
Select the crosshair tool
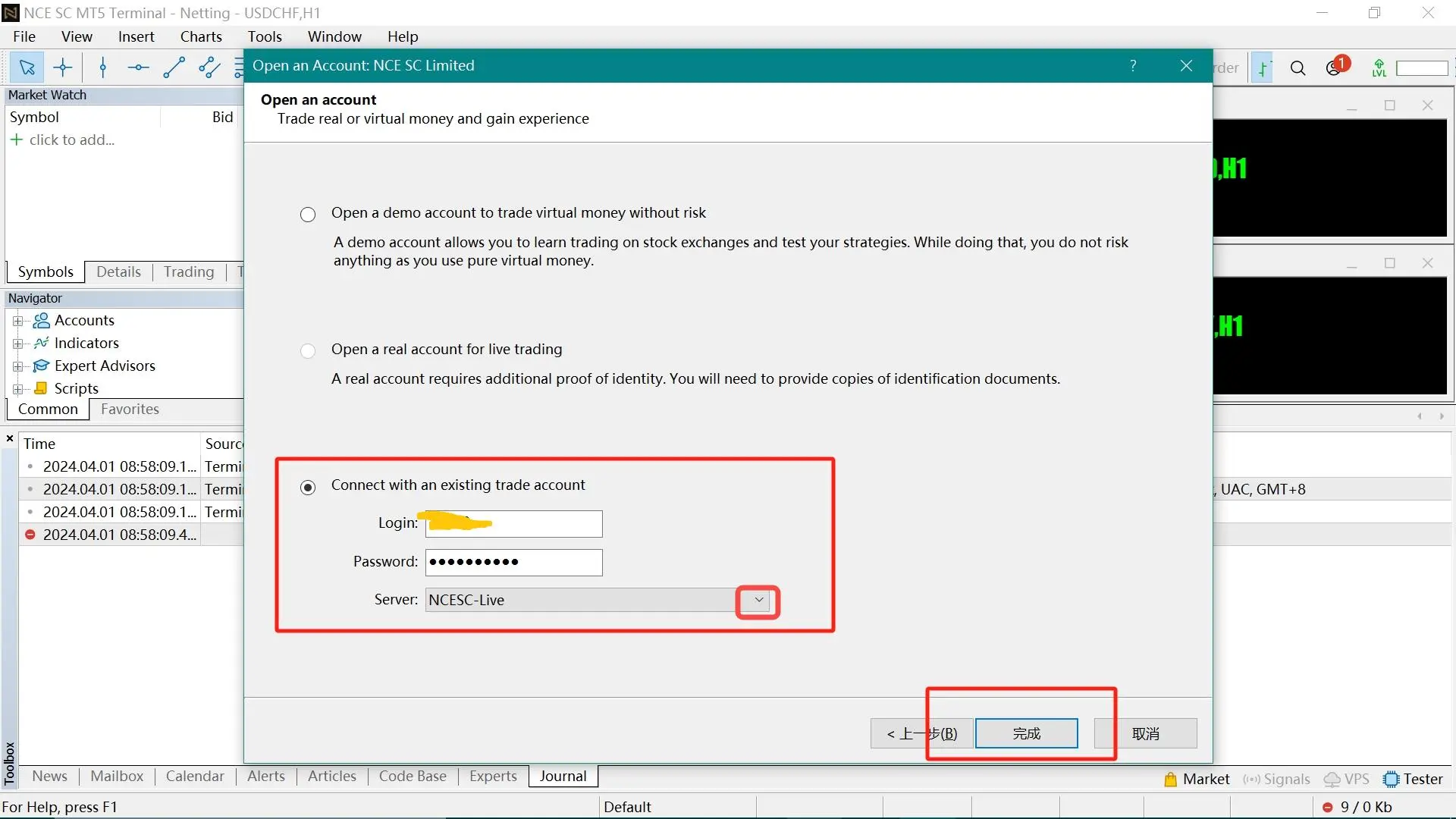click(63, 67)
